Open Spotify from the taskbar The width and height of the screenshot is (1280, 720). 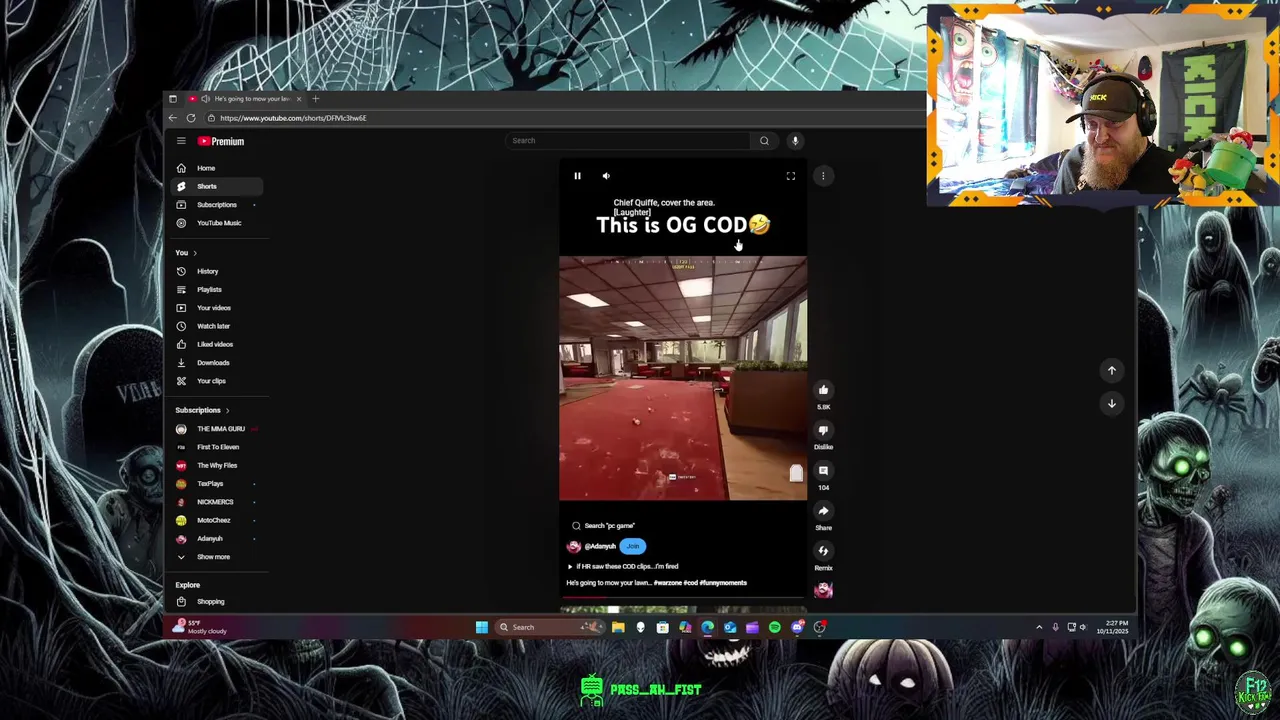(774, 628)
